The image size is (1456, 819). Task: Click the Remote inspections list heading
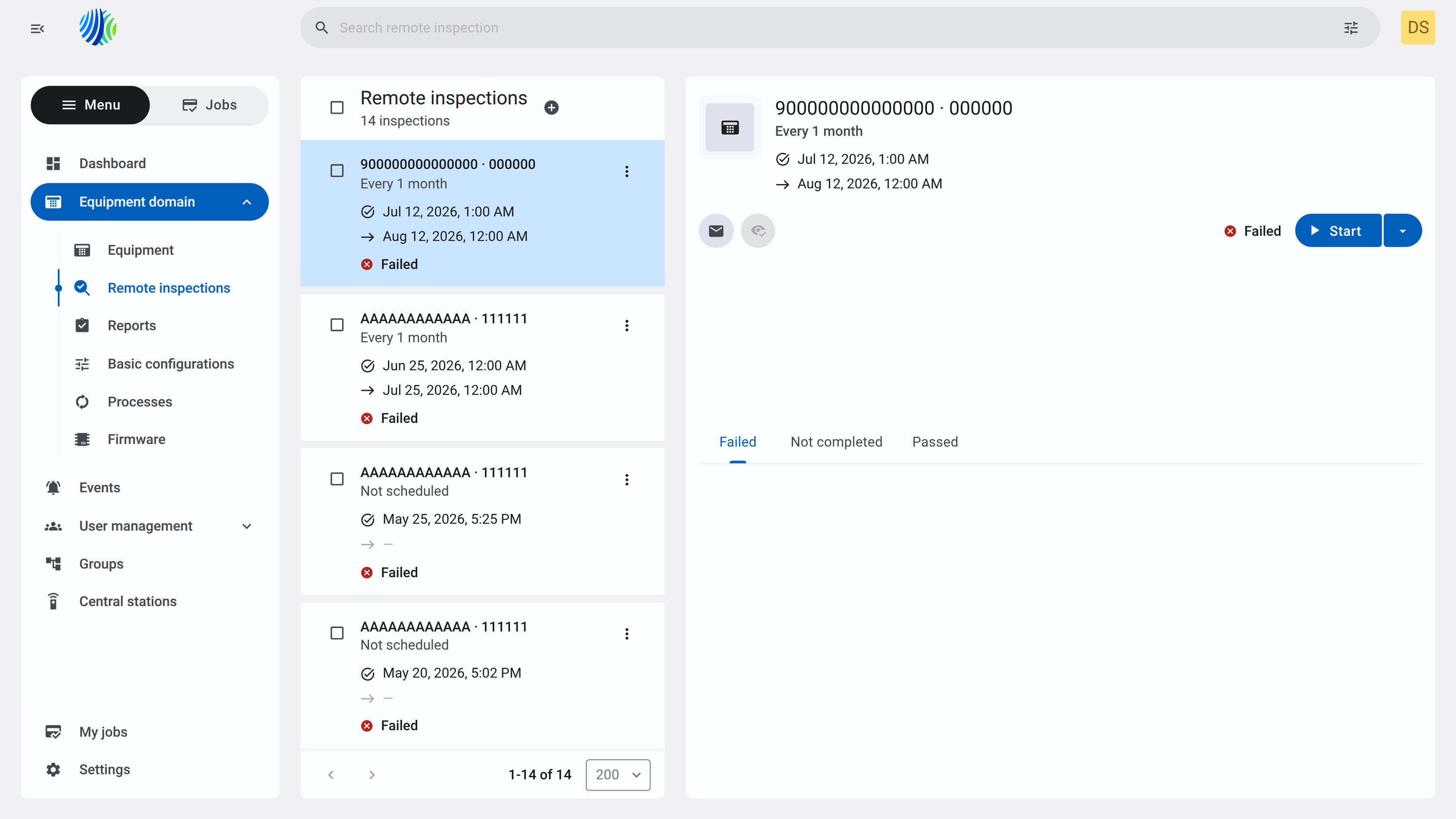click(444, 98)
